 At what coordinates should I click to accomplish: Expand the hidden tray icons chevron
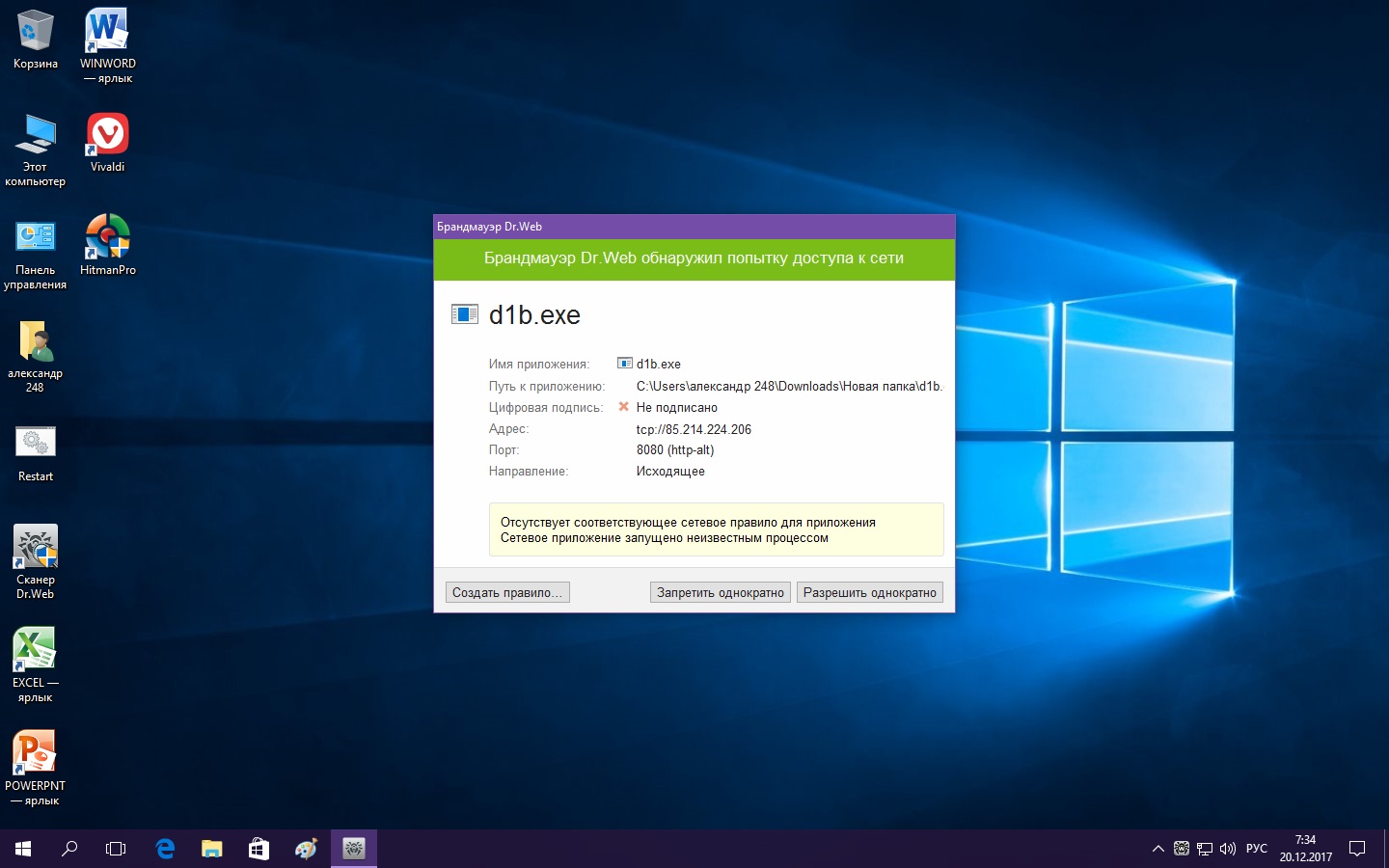1157,849
